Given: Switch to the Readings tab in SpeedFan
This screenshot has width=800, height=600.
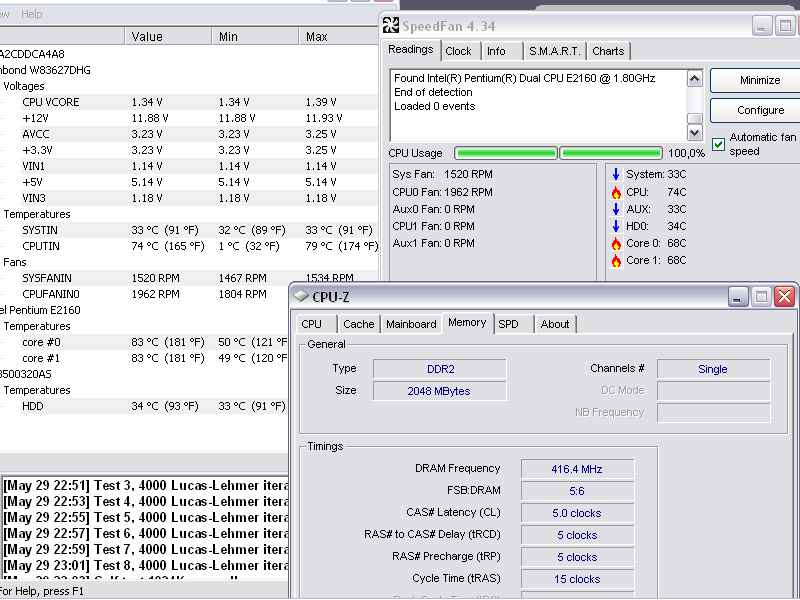Looking at the screenshot, I should (411, 50).
